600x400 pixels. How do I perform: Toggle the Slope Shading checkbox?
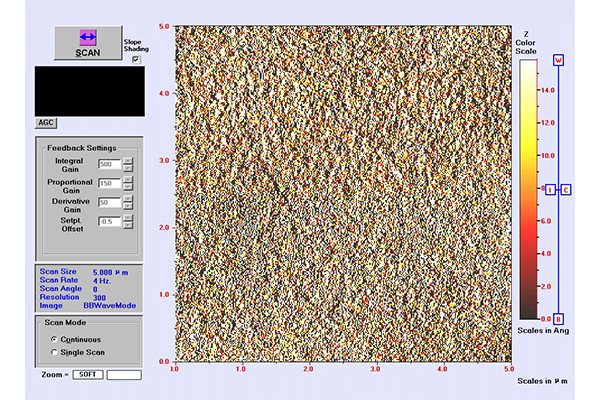[x=136, y=59]
